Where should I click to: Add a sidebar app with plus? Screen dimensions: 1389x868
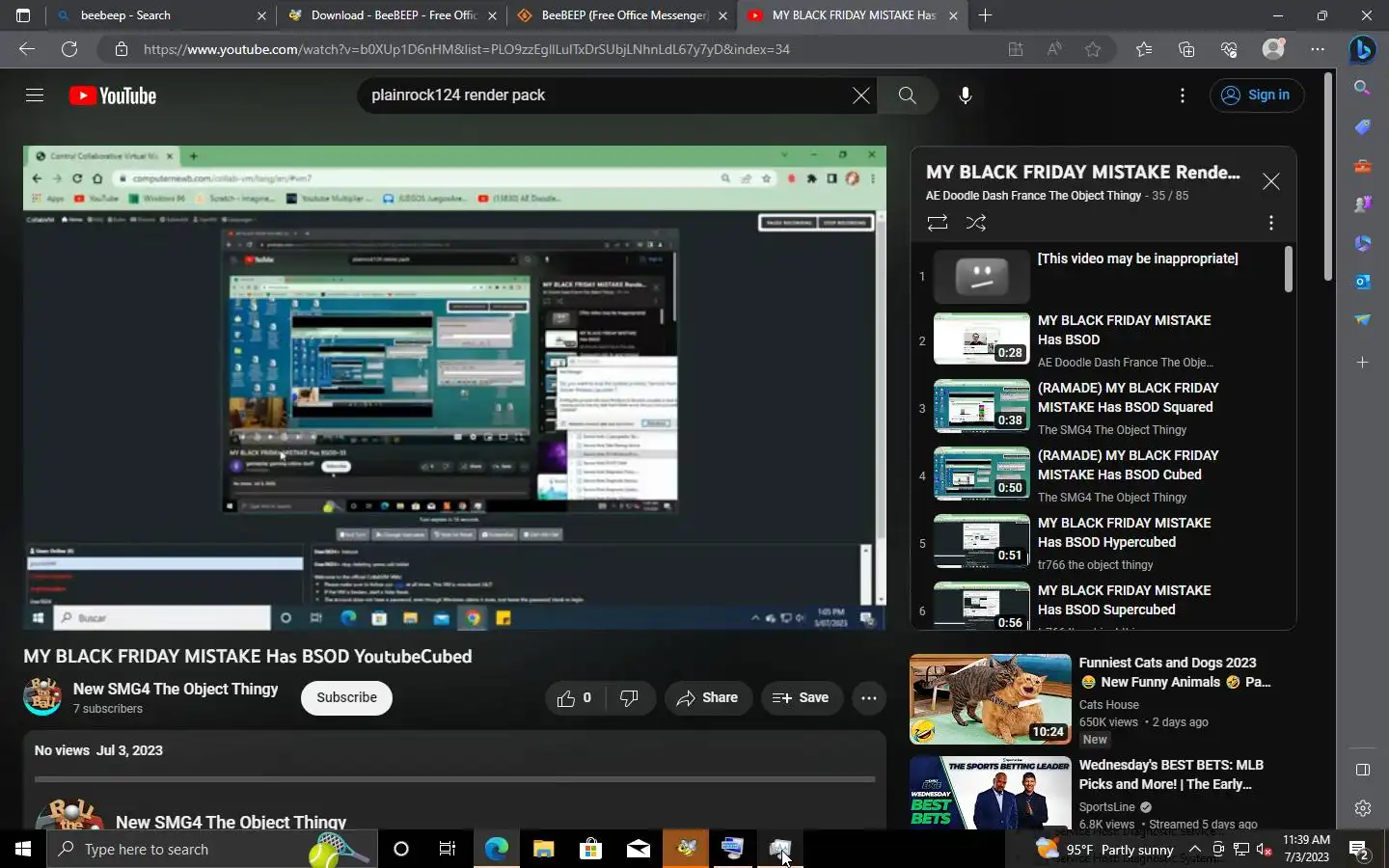1362,363
